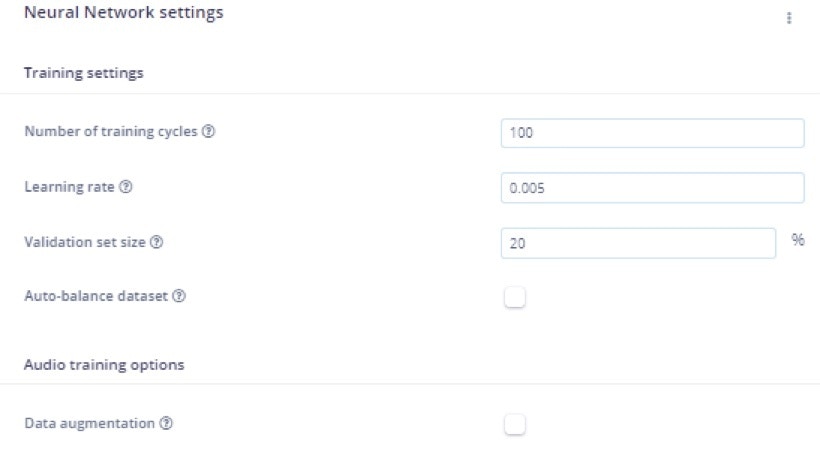820x452 pixels.
Task: Click the Data augmentation label text
Action: (x=90, y=424)
